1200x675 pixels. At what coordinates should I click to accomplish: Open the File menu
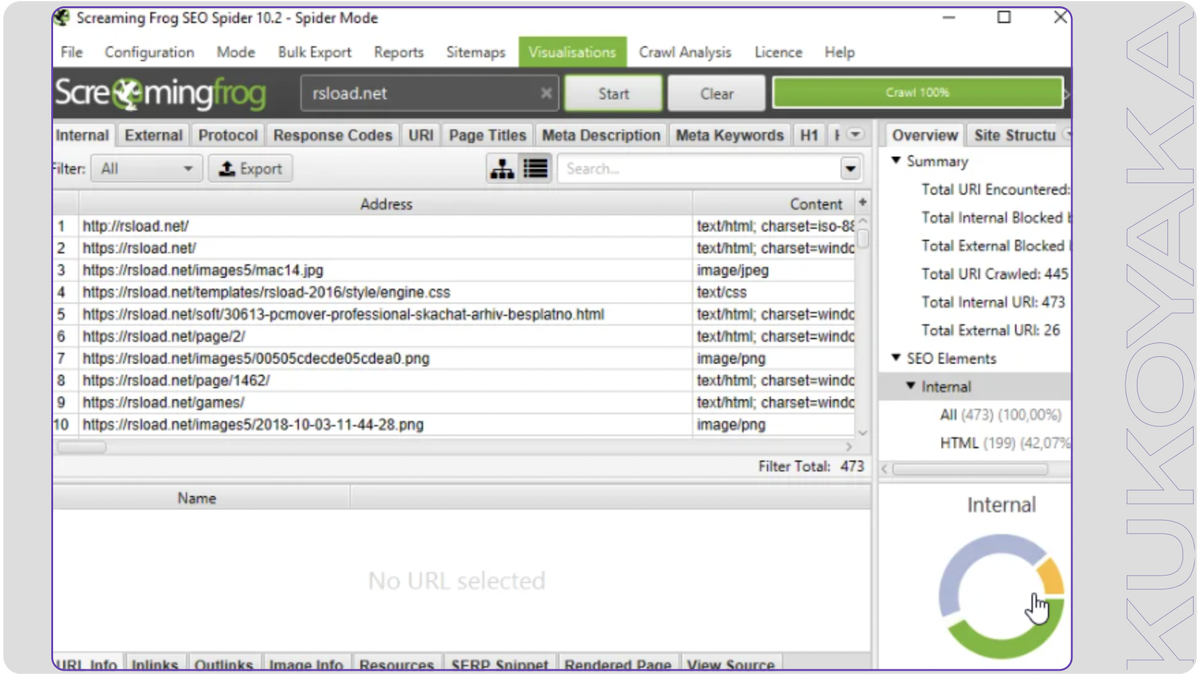pyautogui.click(x=72, y=52)
